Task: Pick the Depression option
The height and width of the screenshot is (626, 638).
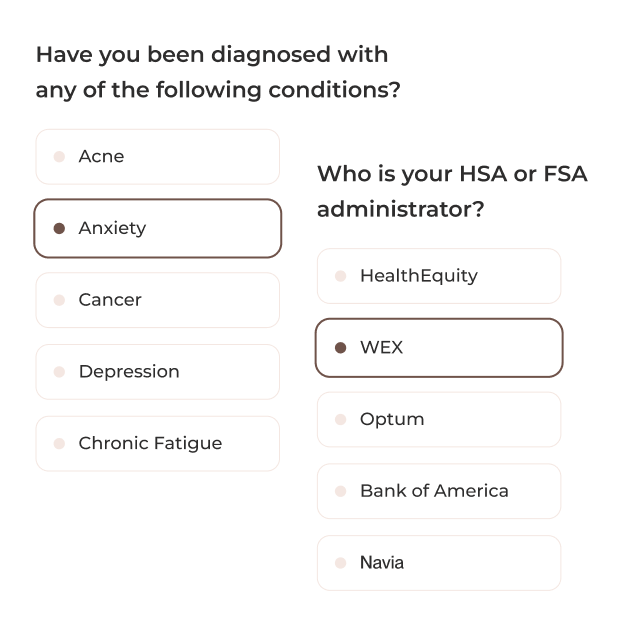Action: coord(157,372)
